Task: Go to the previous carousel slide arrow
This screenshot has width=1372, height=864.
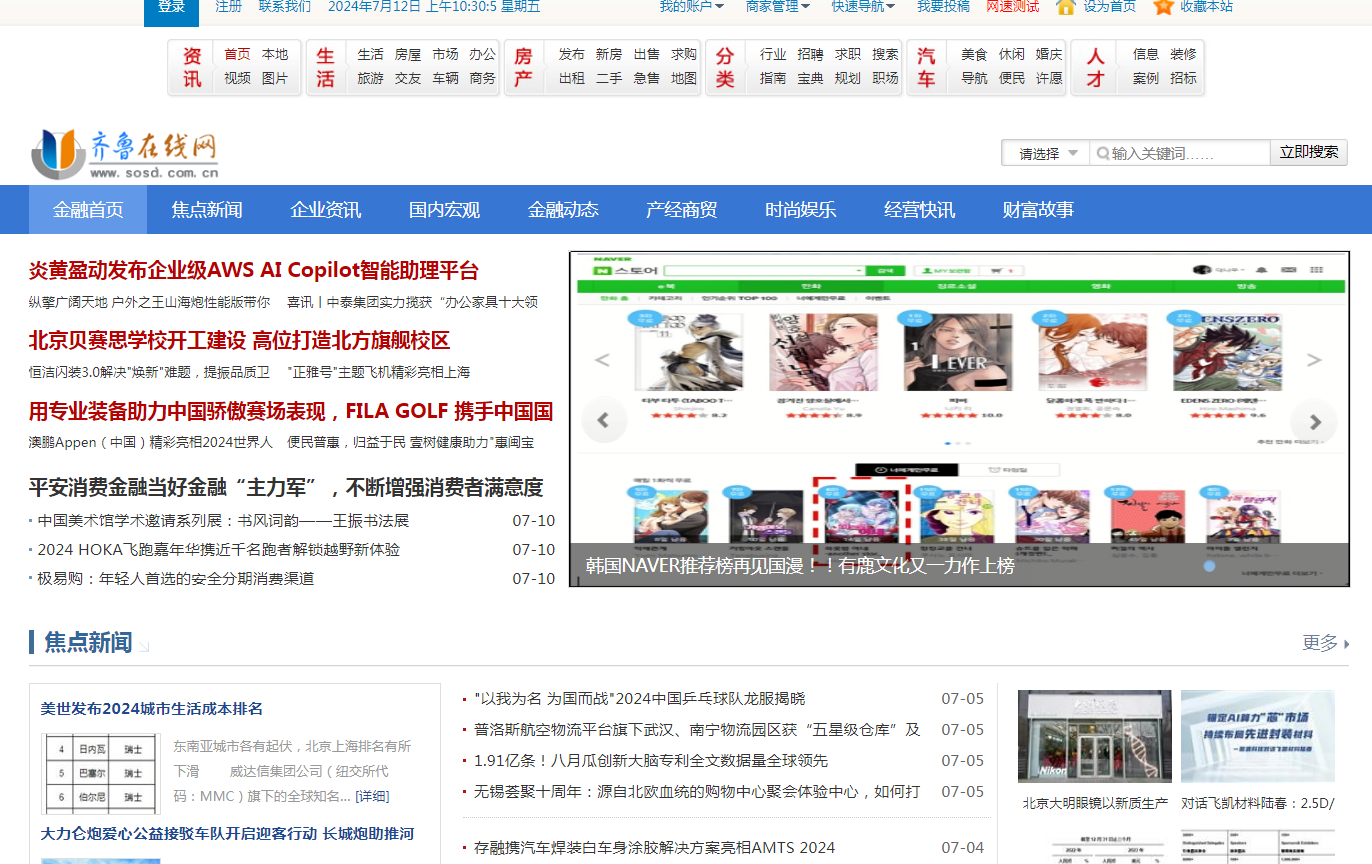Action: coord(604,421)
